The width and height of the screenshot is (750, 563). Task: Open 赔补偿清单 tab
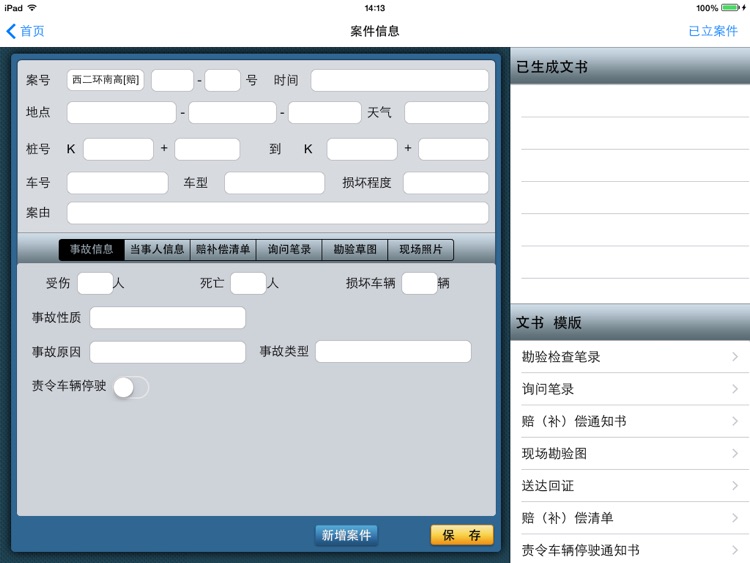(223, 249)
